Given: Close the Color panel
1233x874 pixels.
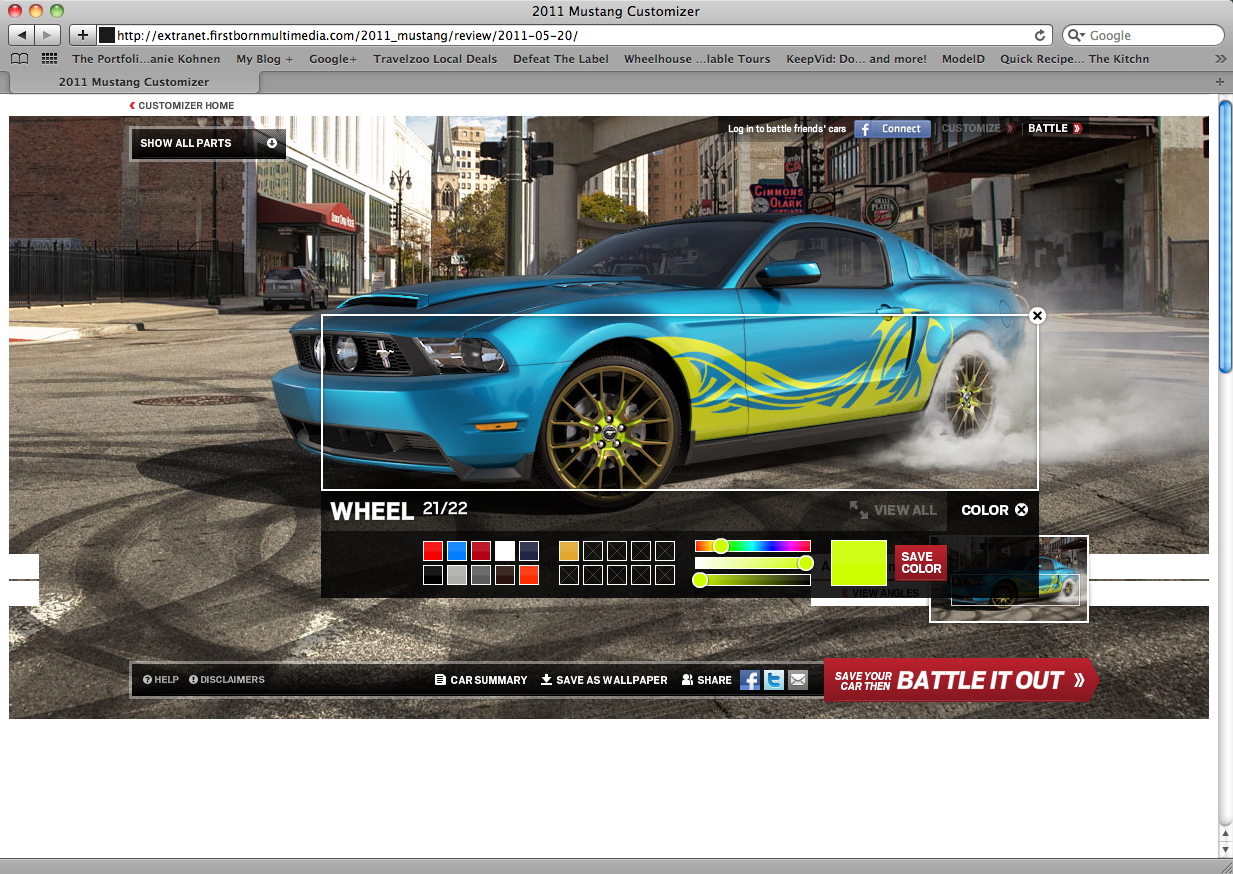Looking at the screenshot, I should (1021, 510).
